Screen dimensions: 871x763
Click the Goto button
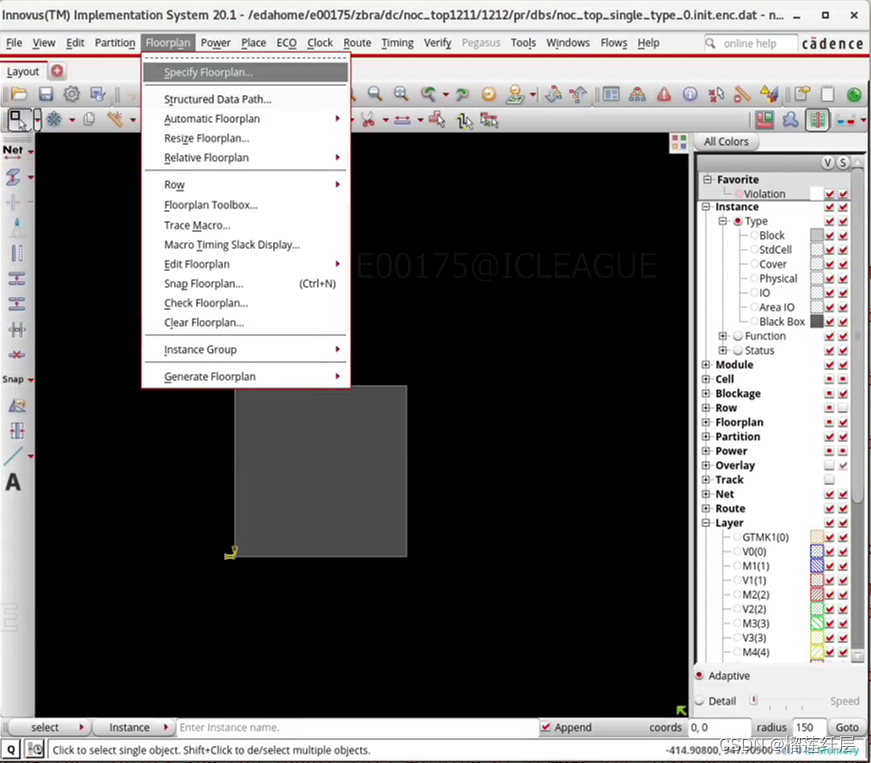click(x=846, y=727)
